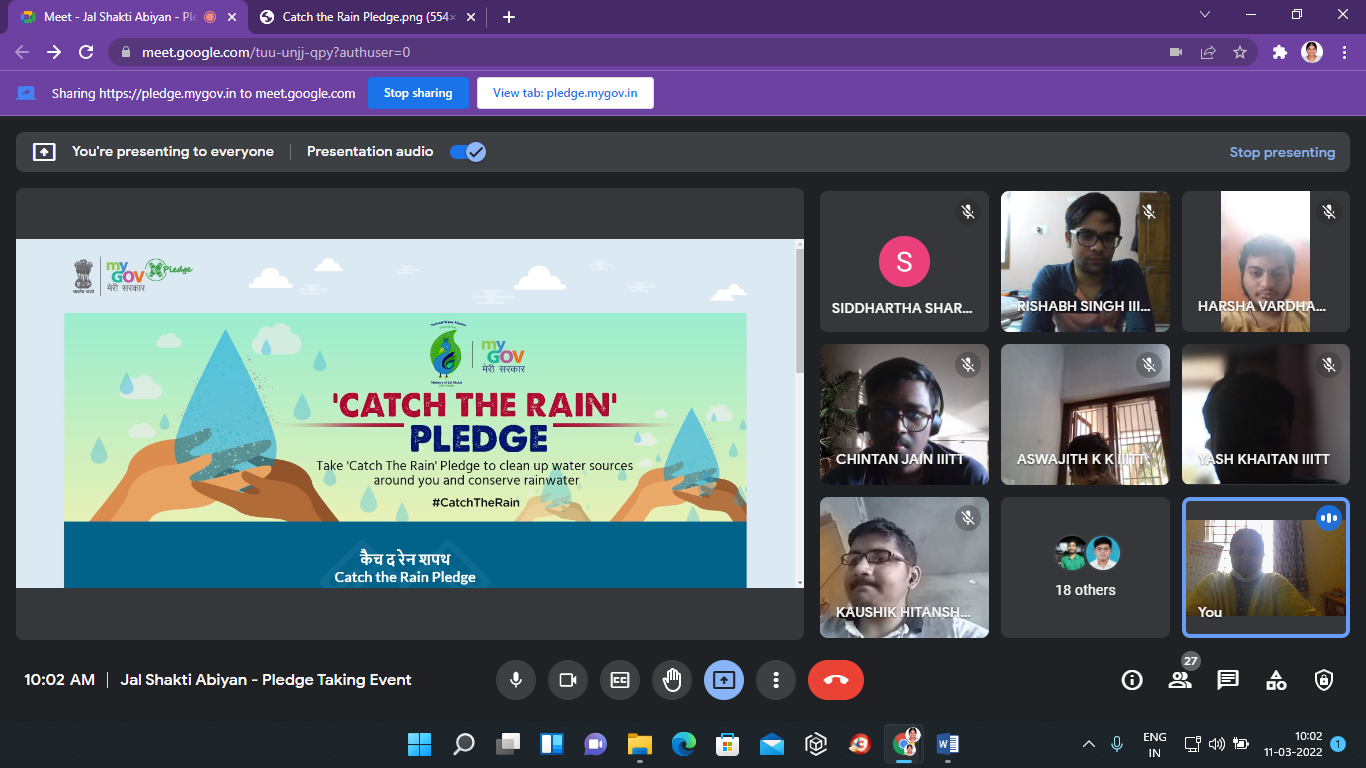Screen dimensions: 1366x768
Task: Select Aswajith K K video tile
Action: pyautogui.click(x=1085, y=415)
